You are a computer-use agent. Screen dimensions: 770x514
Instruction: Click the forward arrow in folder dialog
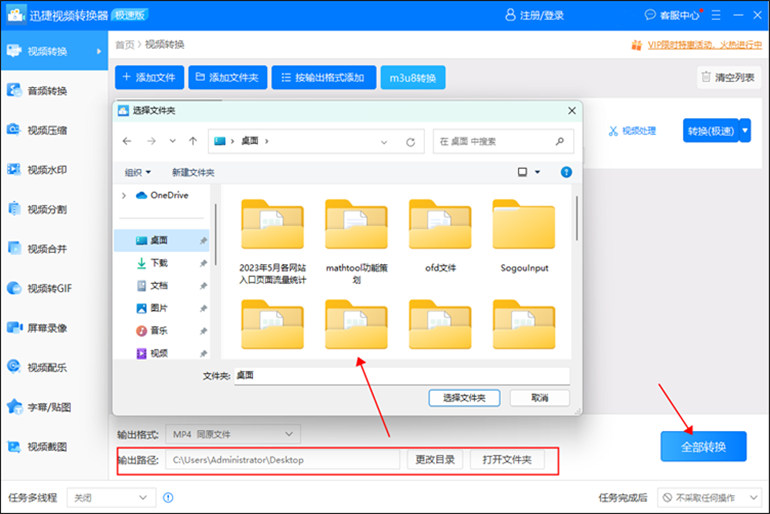(x=151, y=141)
